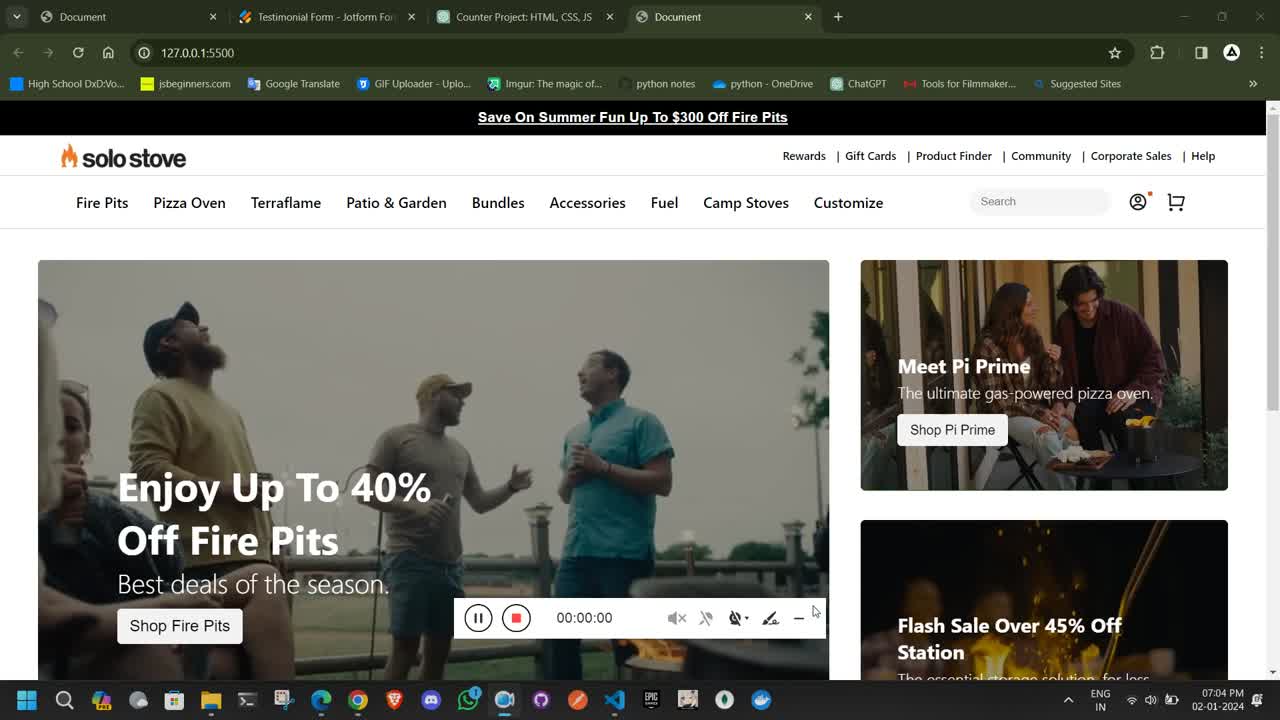This screenshot has height=720, width=1280.
Task: Go back with the browser back arrow
Action: point(18,53)
